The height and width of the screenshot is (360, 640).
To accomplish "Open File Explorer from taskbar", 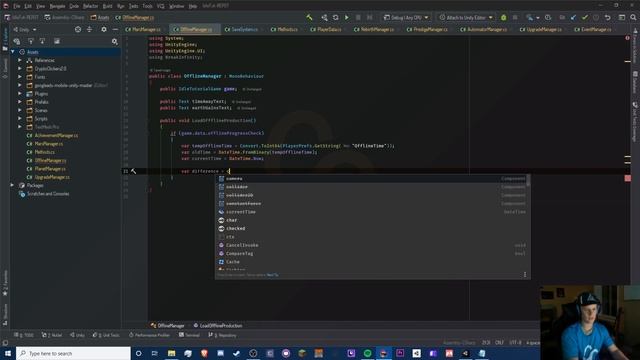I will 171,353.
